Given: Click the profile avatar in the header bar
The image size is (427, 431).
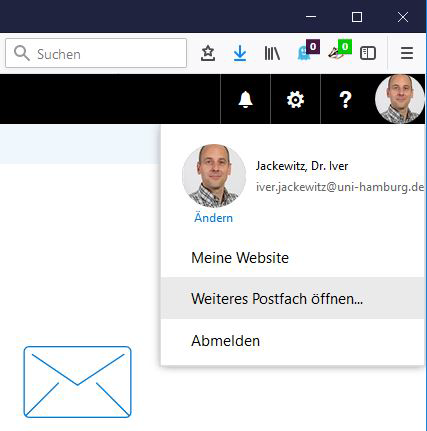Looking at the screenshot, I should [400, 99].
